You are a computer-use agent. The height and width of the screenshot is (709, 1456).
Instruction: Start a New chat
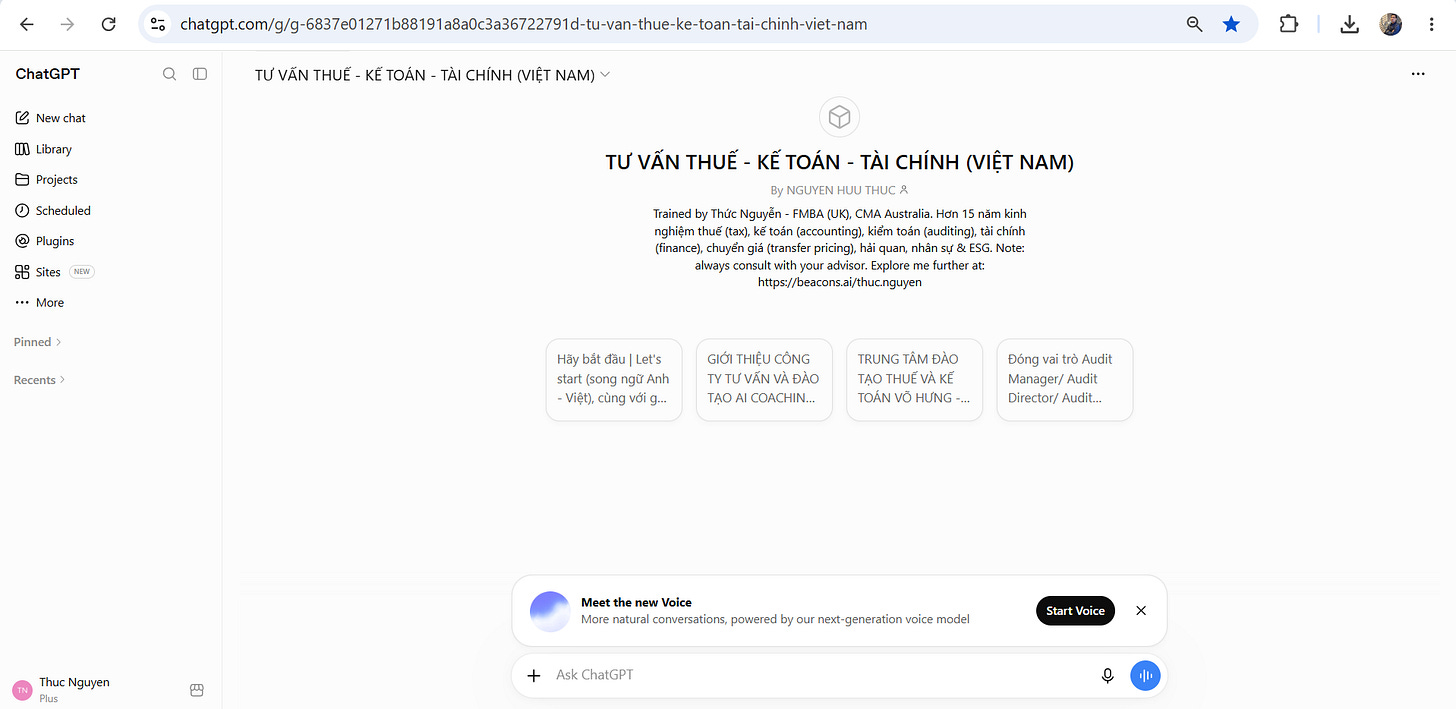point(111,118)
